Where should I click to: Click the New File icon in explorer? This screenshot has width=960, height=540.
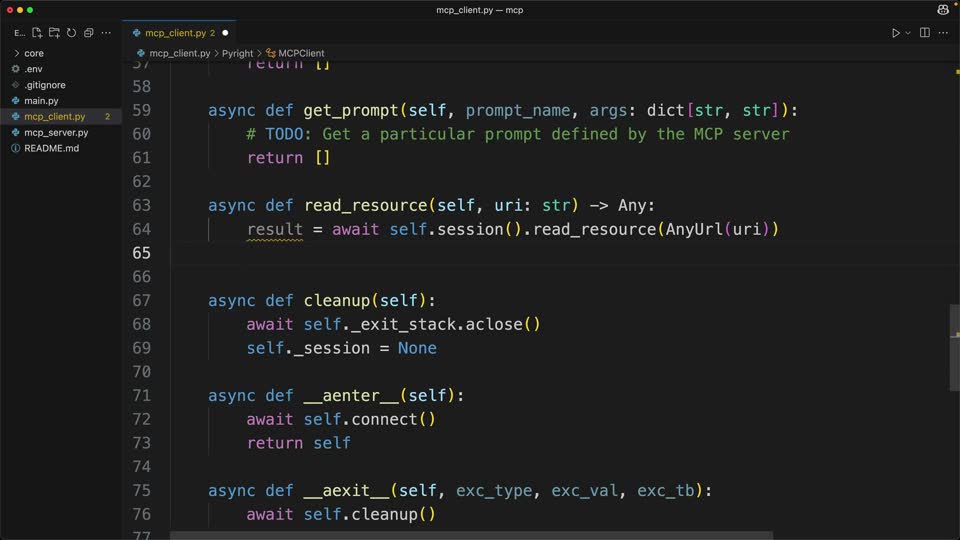coord(37,32)
